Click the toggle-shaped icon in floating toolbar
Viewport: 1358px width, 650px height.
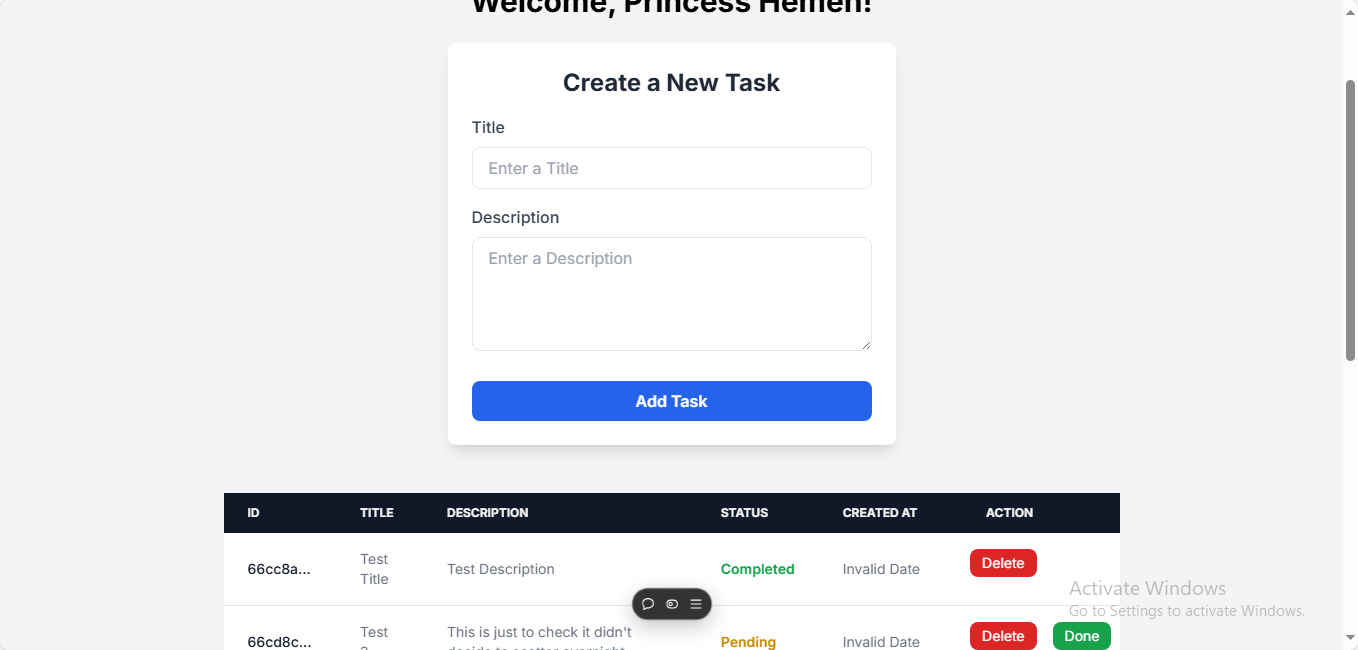click(672, 604)
